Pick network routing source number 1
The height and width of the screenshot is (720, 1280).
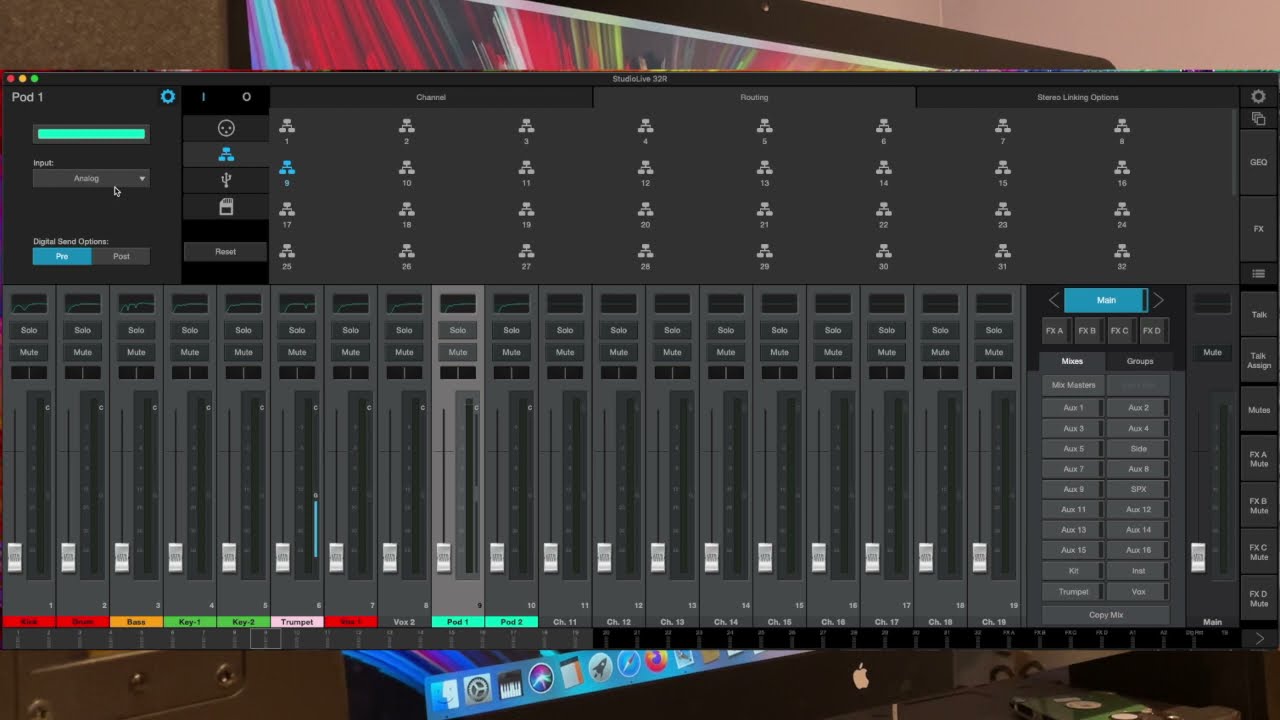(287, 132)
